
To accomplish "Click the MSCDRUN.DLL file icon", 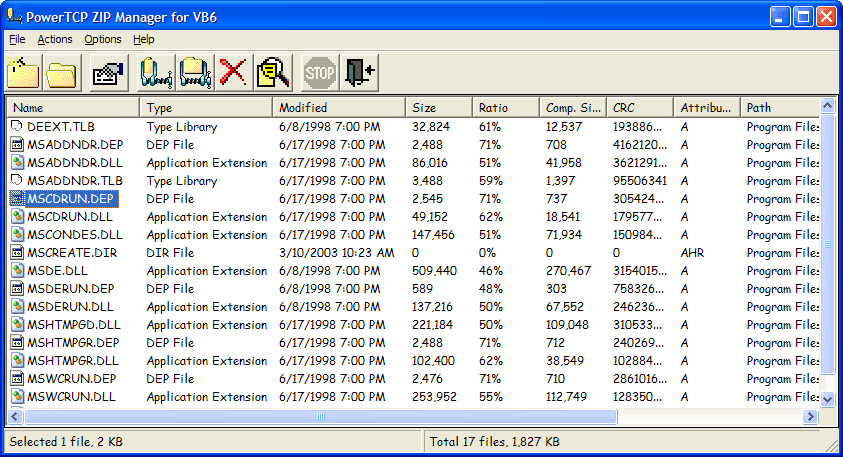I will click(x=17, y=217).
